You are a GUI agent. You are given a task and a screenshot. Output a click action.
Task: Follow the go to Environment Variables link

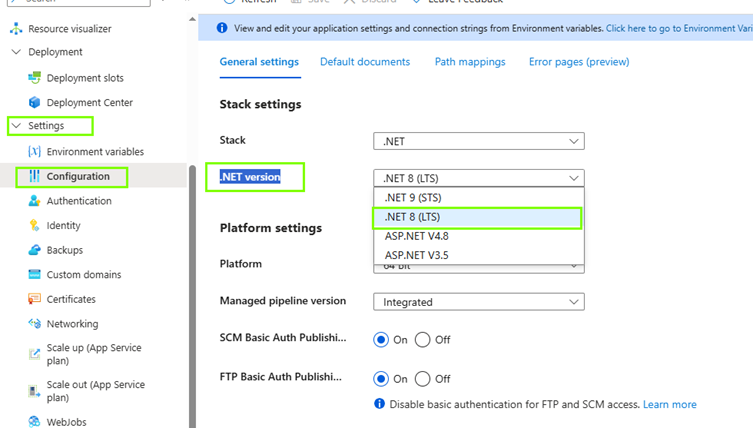coord(679,28)
